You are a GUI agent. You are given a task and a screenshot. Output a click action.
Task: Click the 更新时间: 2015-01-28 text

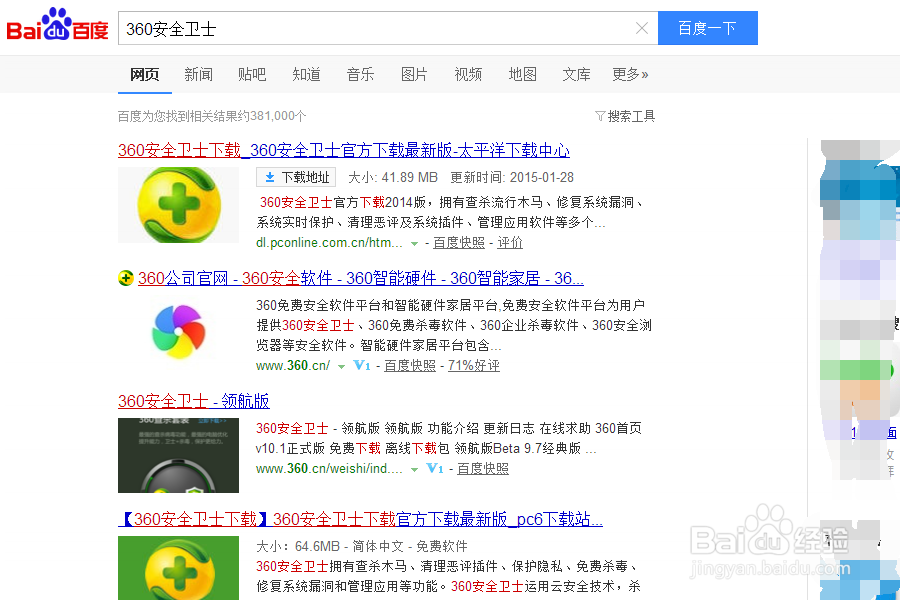(x=512, y=177)
